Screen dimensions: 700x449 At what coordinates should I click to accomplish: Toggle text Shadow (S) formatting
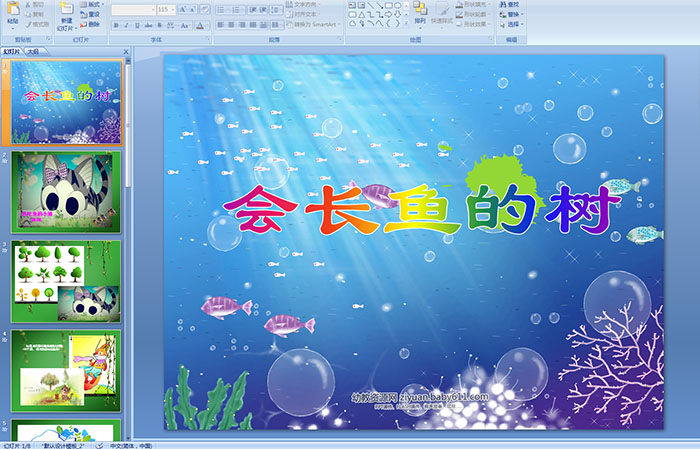click(x=160, y=25)
